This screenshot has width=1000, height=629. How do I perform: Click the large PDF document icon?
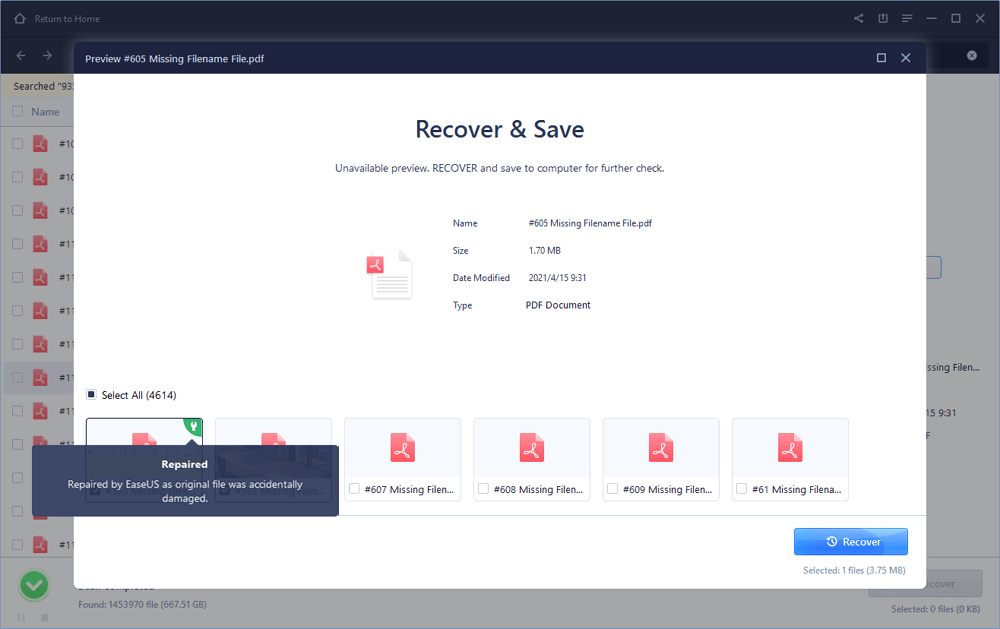point(390,274)
